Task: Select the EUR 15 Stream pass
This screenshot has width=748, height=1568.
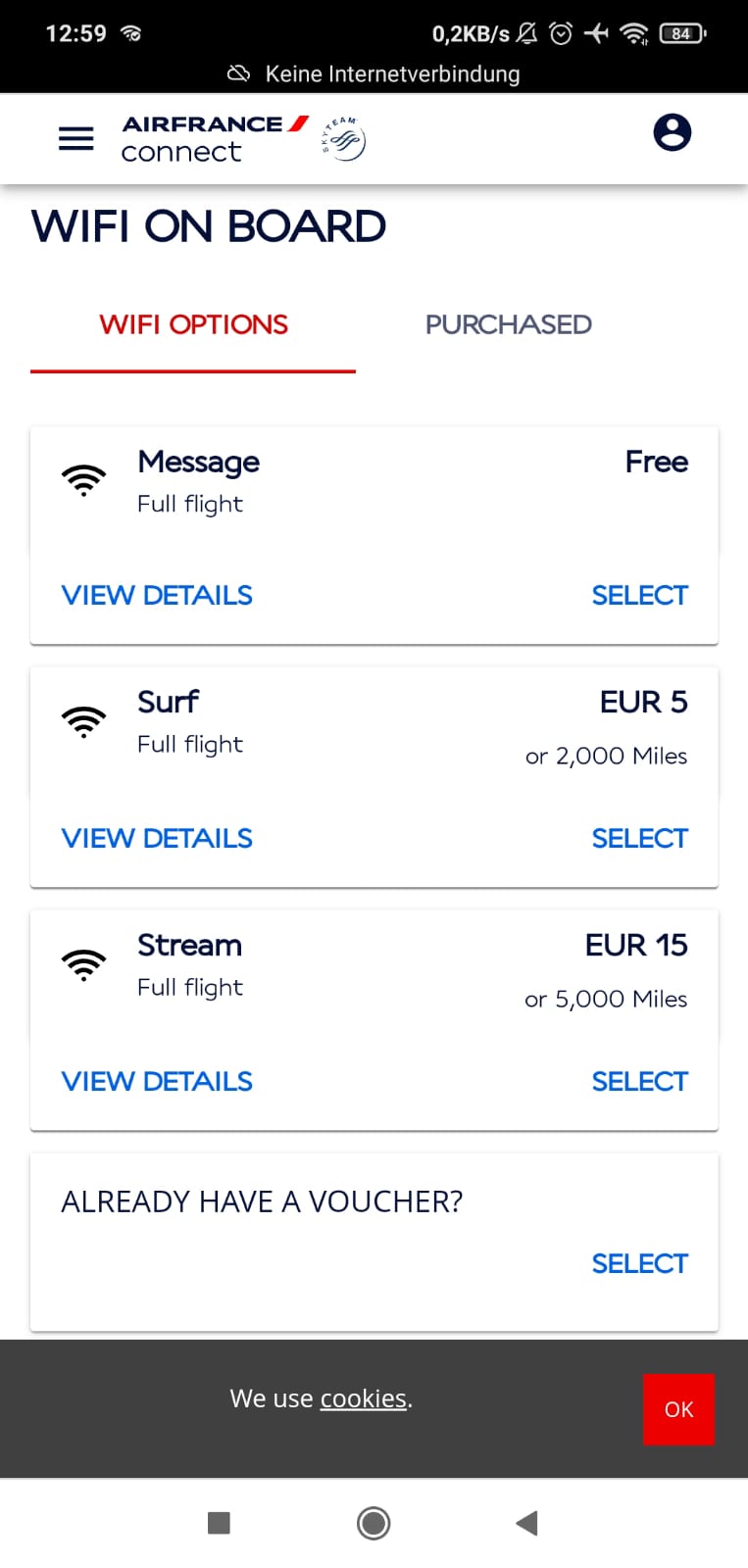Action: click(639, 1081)
